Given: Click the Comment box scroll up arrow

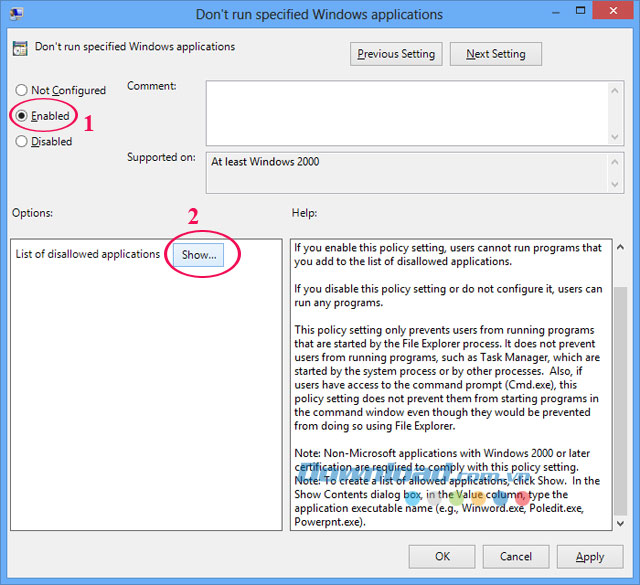Looking at the screenshot, I should point(615,90).
